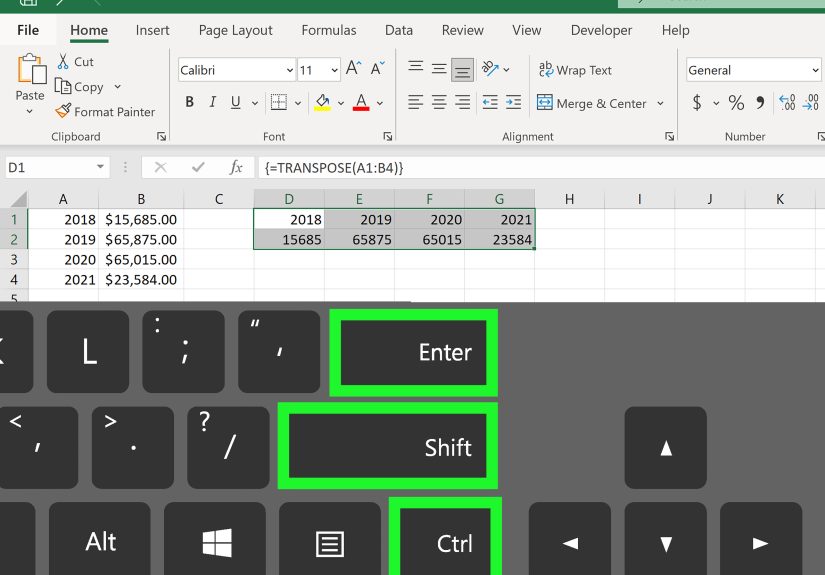Toggle bottom align option
Screen dimensions: 825x575
462,69
